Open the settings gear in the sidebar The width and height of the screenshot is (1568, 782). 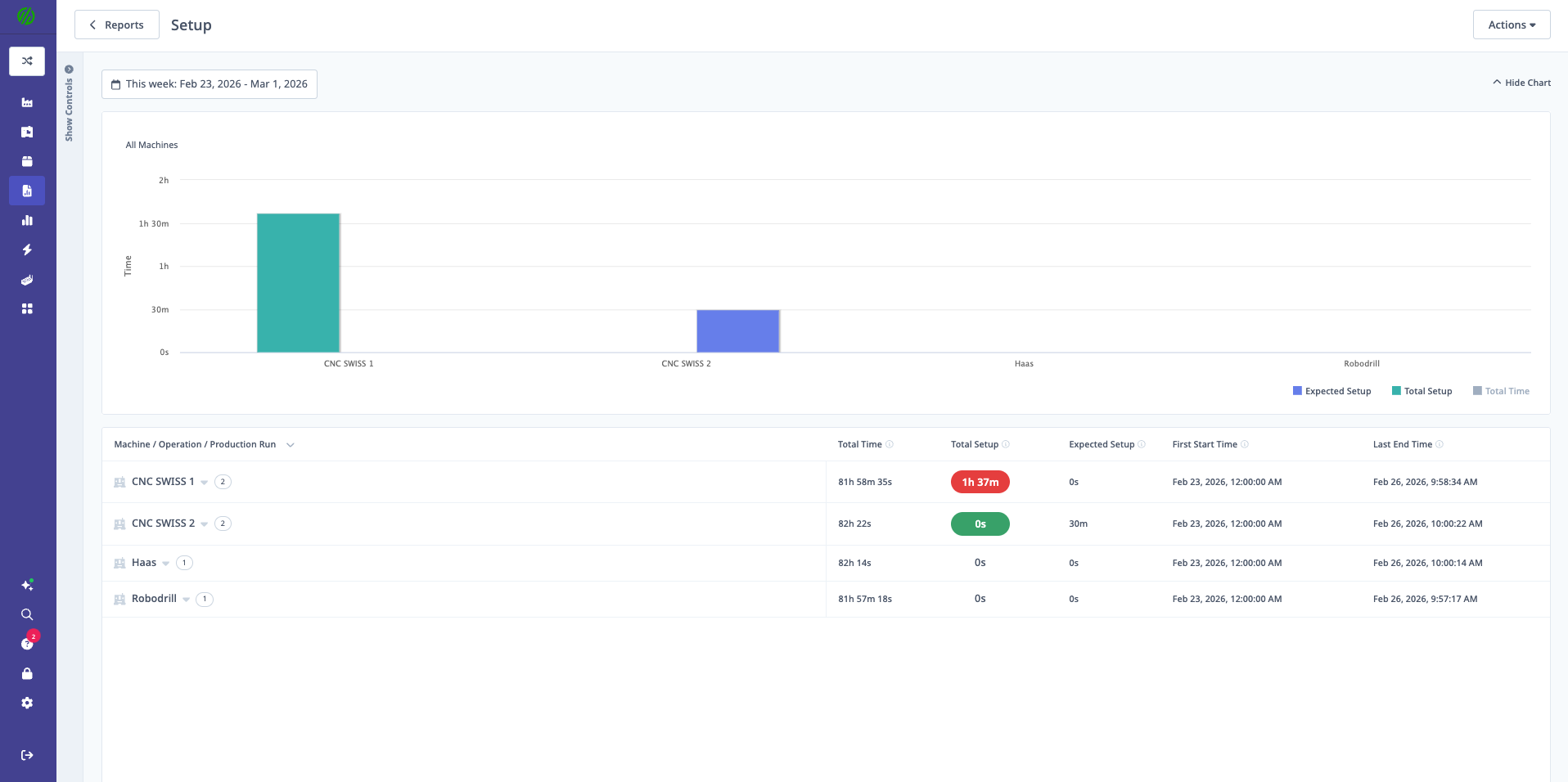[x=27, y=703]
